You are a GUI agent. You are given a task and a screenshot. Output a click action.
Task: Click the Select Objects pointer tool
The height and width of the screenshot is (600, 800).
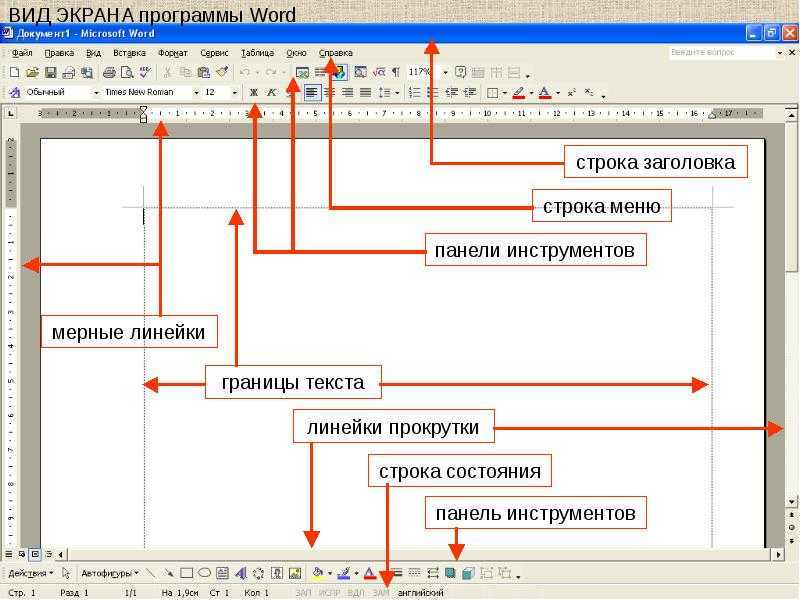click(x=66, y=573)
